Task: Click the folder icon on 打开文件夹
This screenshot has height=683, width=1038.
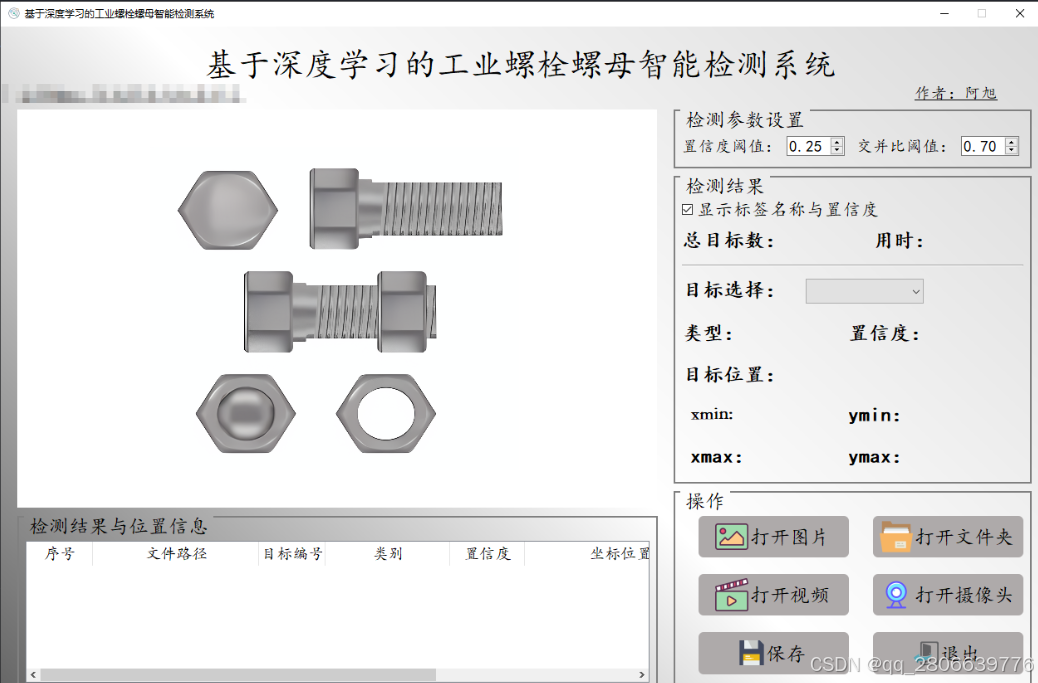Action: click(896, 536)
